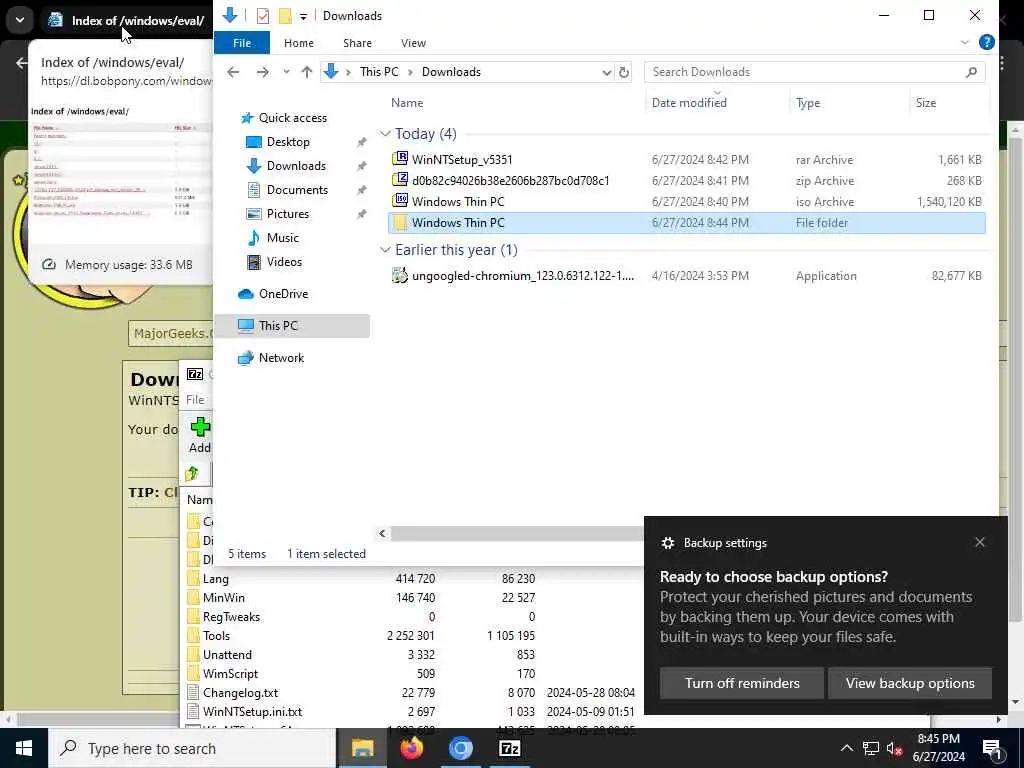This screenshot has width=1024, height=768.
Task: Open MinWin folder in 7-Zip
Action: click(x=223, y=598)
